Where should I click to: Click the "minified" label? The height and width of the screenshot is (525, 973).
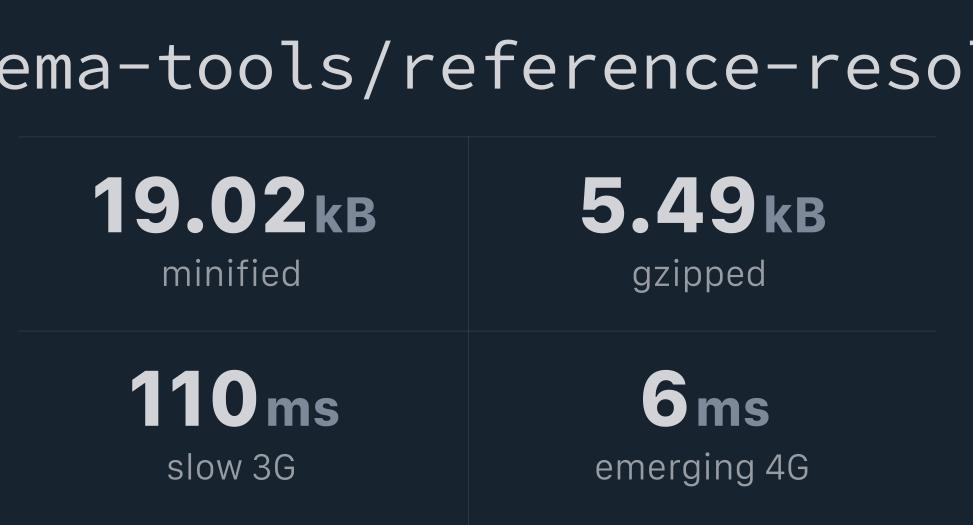[x=231, y=274]
